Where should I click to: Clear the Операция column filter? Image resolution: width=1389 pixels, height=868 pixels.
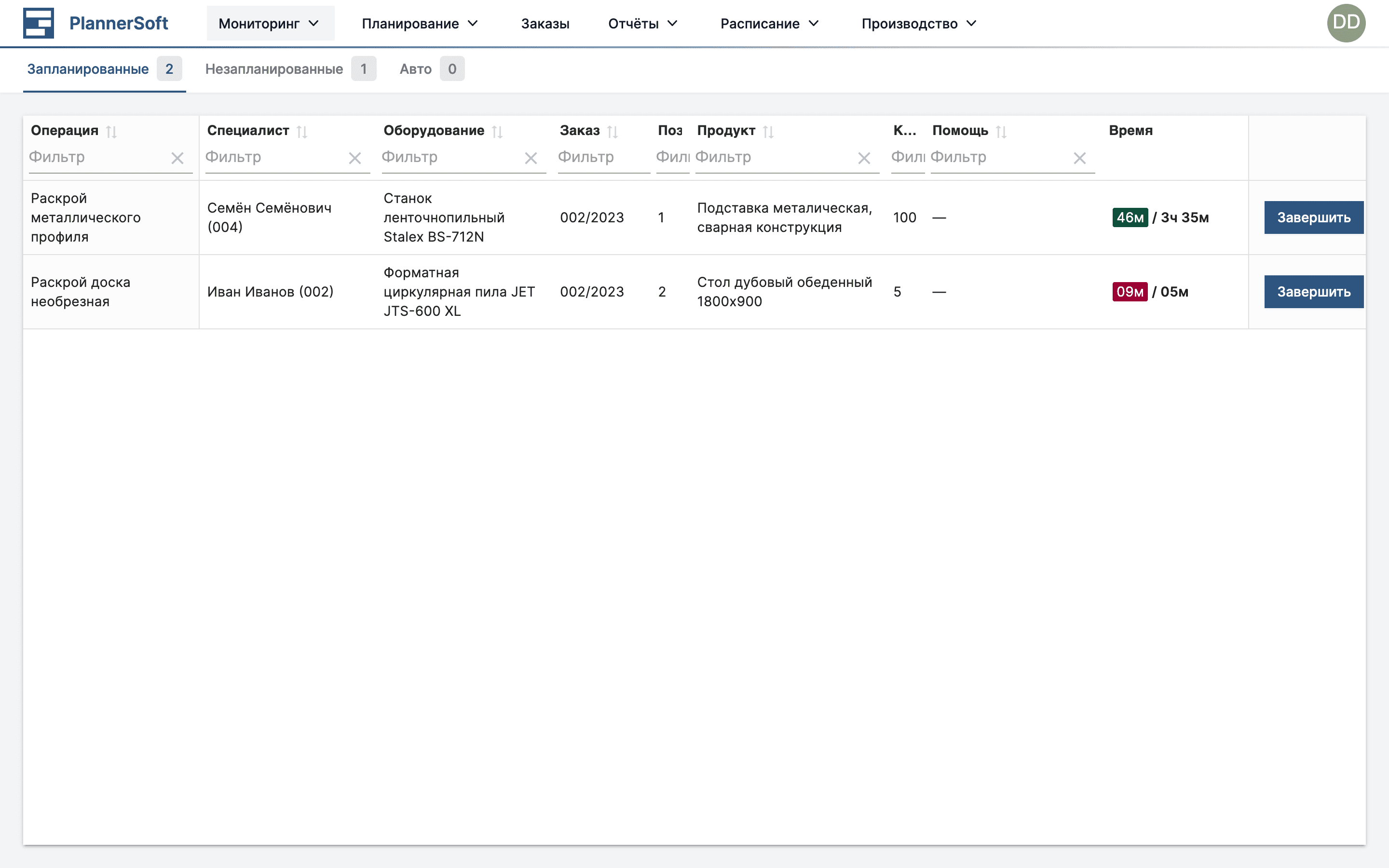click(x=177, y=158)
